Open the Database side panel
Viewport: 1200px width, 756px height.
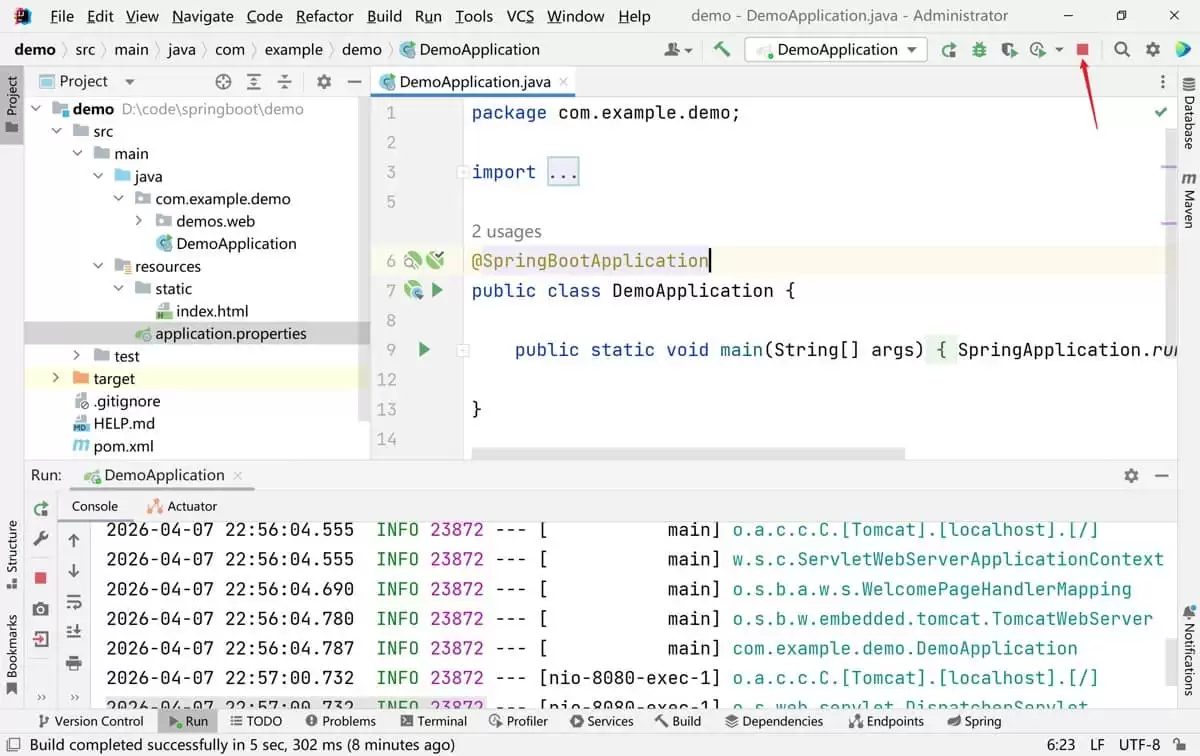point(1189,113)
